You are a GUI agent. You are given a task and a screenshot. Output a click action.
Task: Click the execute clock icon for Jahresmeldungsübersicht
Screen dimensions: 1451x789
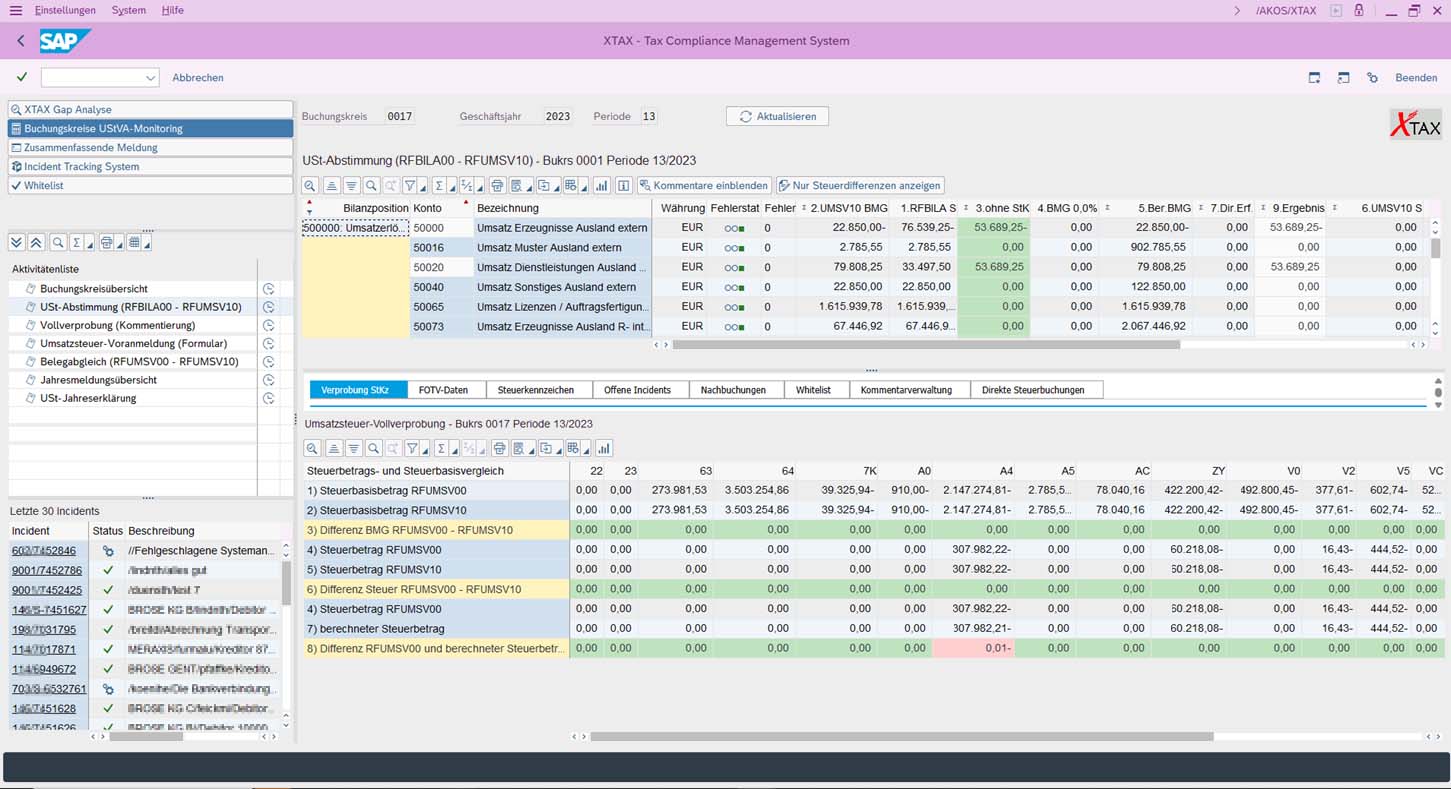pos(268,380)
